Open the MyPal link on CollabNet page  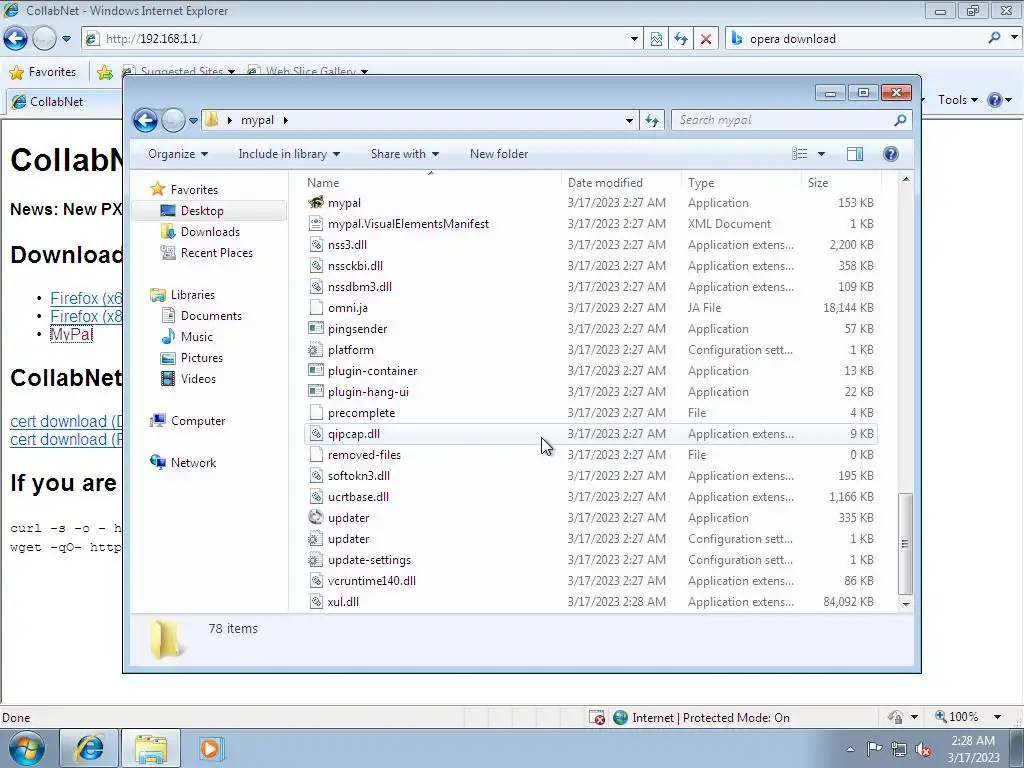click(72, 334)
